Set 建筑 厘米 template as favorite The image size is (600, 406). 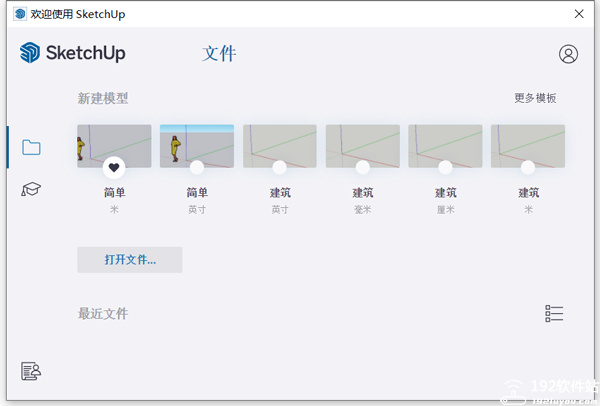point(445,168)
